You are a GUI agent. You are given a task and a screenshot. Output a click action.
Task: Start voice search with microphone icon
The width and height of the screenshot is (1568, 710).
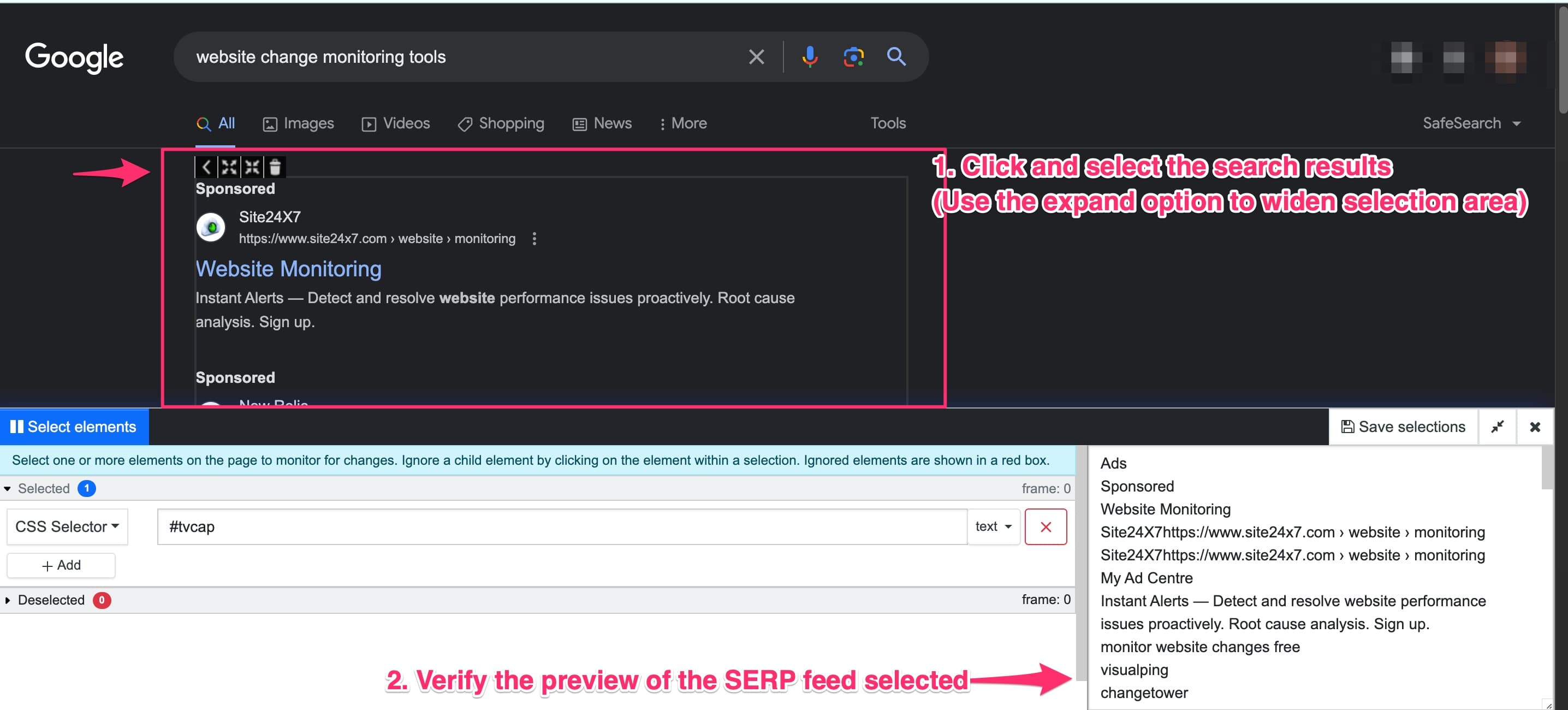(x=810, y=57)
